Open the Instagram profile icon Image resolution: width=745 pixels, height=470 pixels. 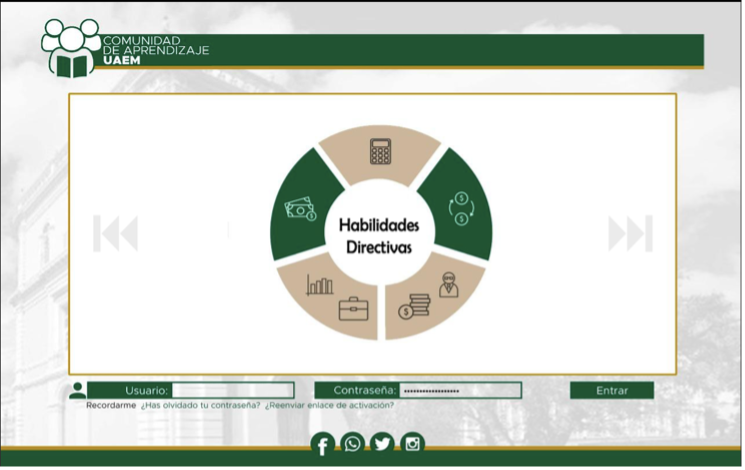(412, 443)
